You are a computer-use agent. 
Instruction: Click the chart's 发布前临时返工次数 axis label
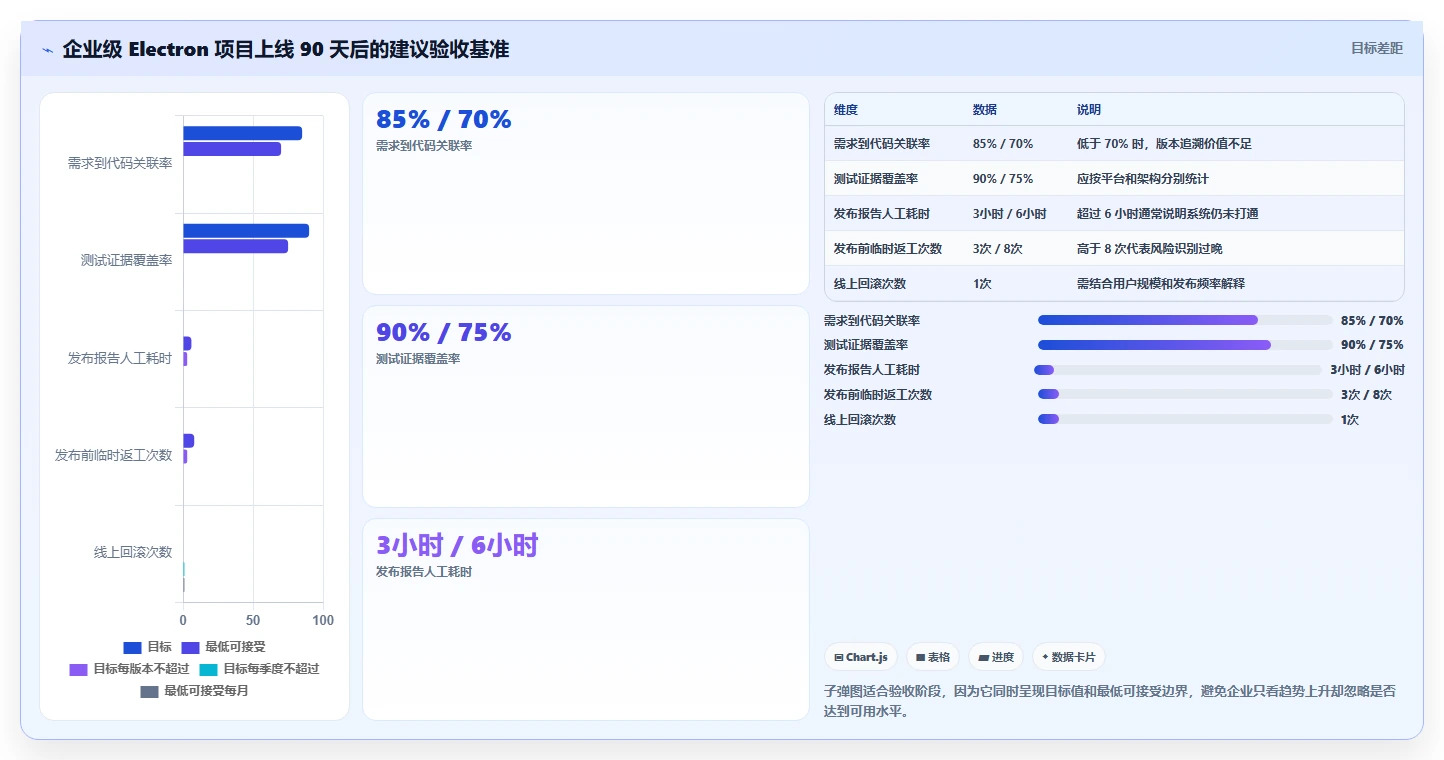(113, 455)
